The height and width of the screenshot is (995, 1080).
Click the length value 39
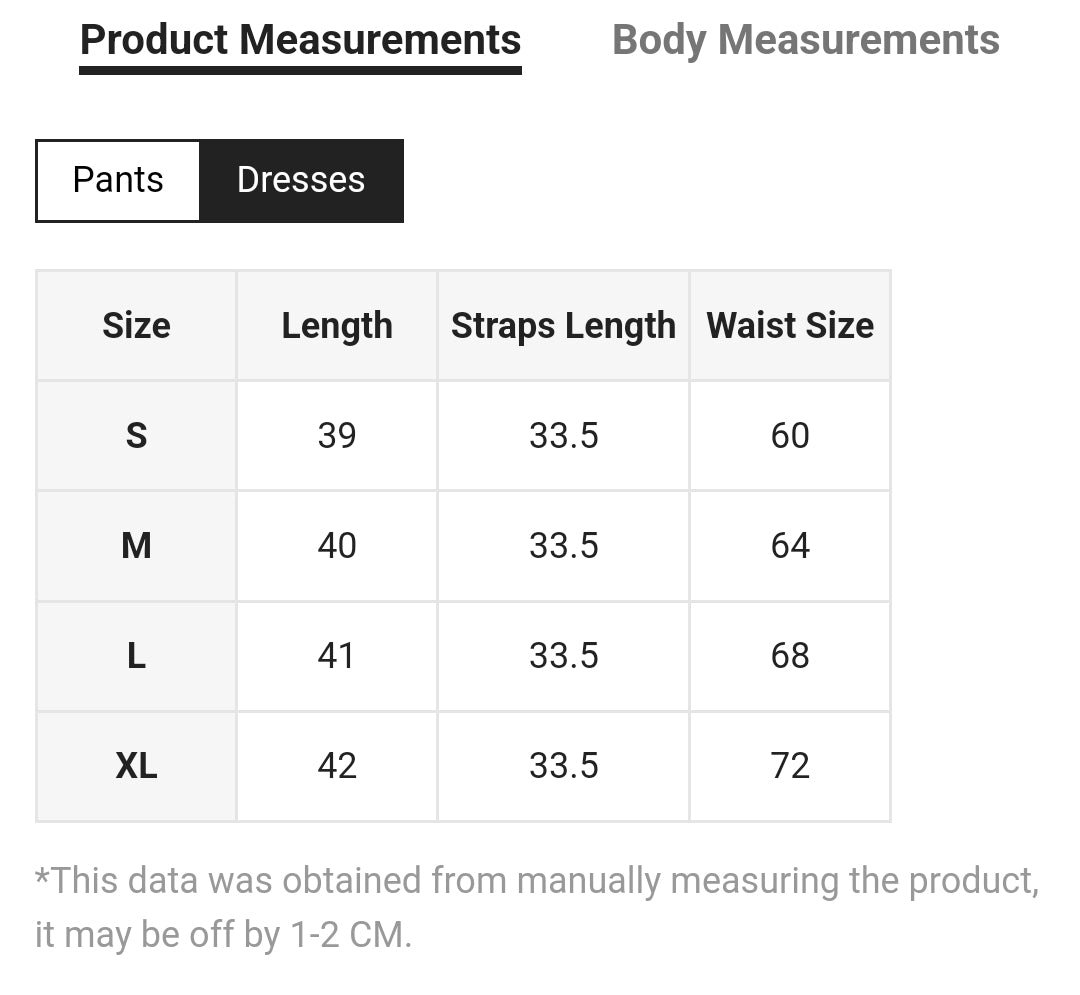tap(337, 436)
